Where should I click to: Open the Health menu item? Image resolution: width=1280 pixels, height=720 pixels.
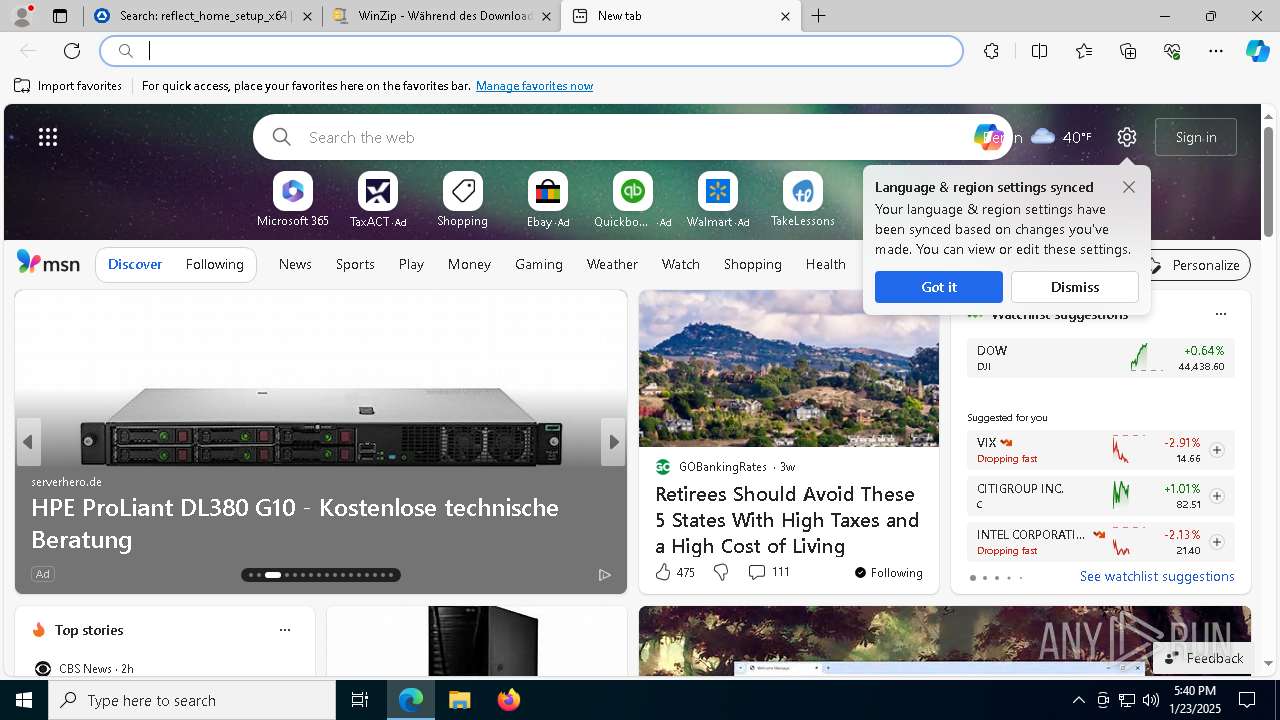(x=825, y=264)
